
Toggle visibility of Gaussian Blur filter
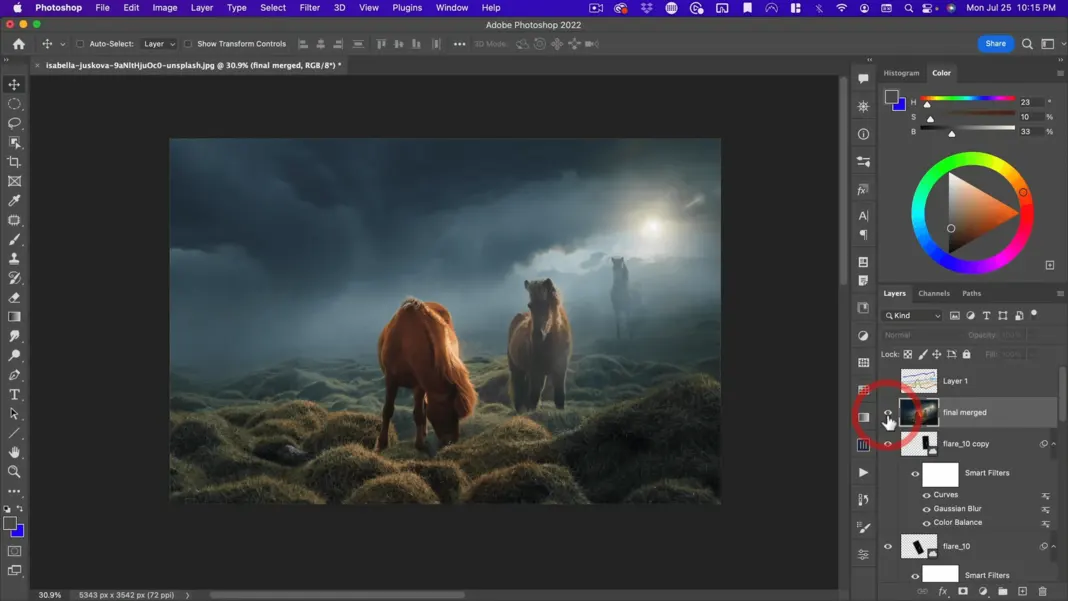926,509
